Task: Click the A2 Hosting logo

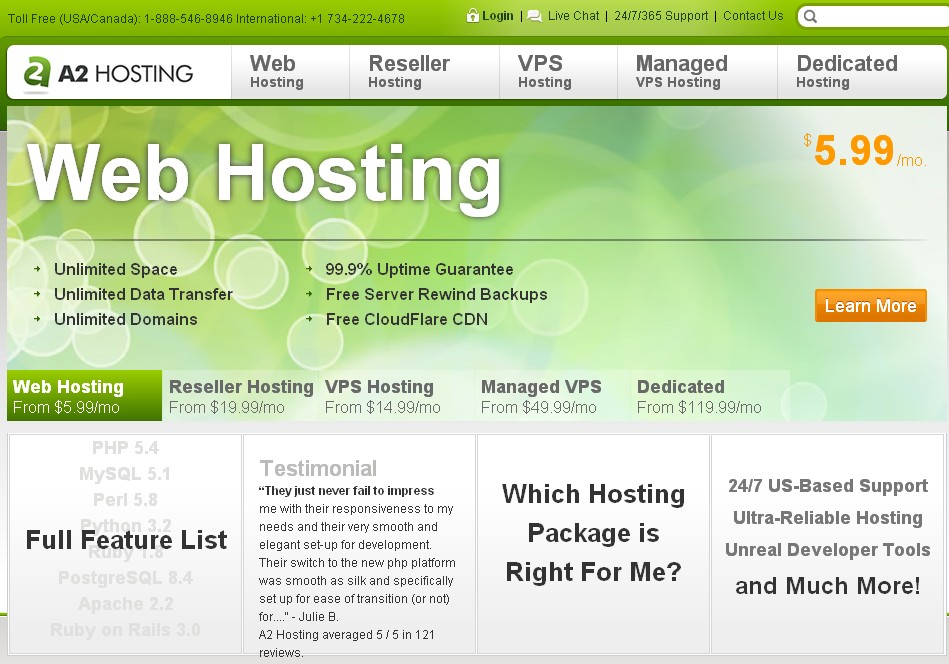Action: click(x=108, y=73)
